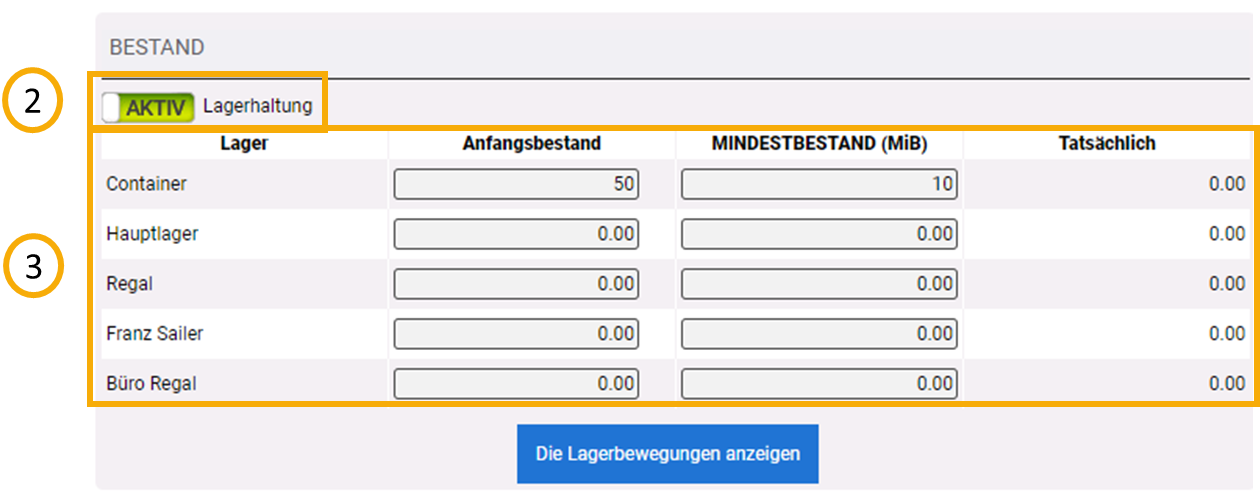The height and width of the screenshot is (493, 1260).
Task: Edit Franz Sailer Anfangsbestand input
Action: [516, 334]
